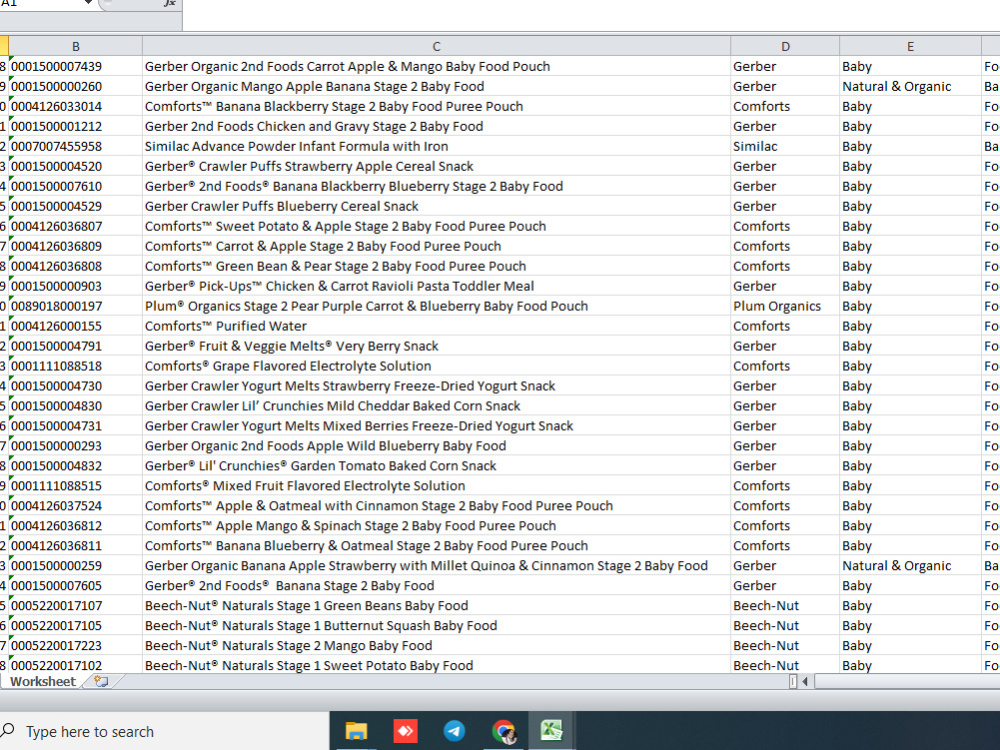The image size is (1000, 750).
Task: Select Comforts Purified Water cell
Action: (436, 326)
